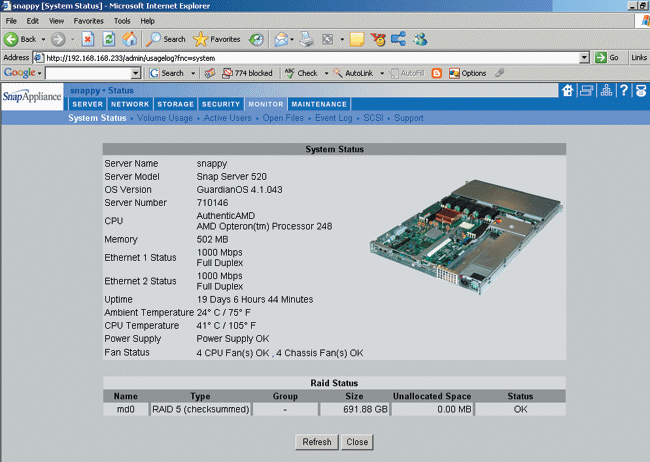Open the Home page icon in browser toolbar
The height and width of the screenshot is (462, 650).
130,39
